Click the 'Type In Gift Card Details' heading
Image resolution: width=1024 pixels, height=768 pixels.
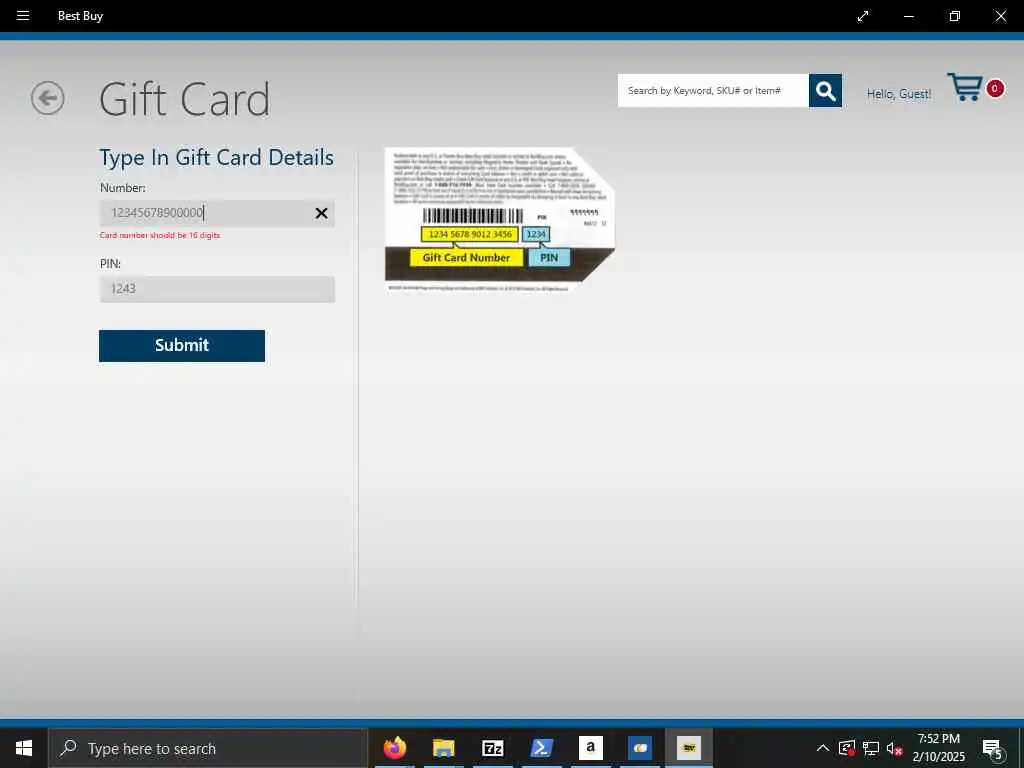coord(216,157)
